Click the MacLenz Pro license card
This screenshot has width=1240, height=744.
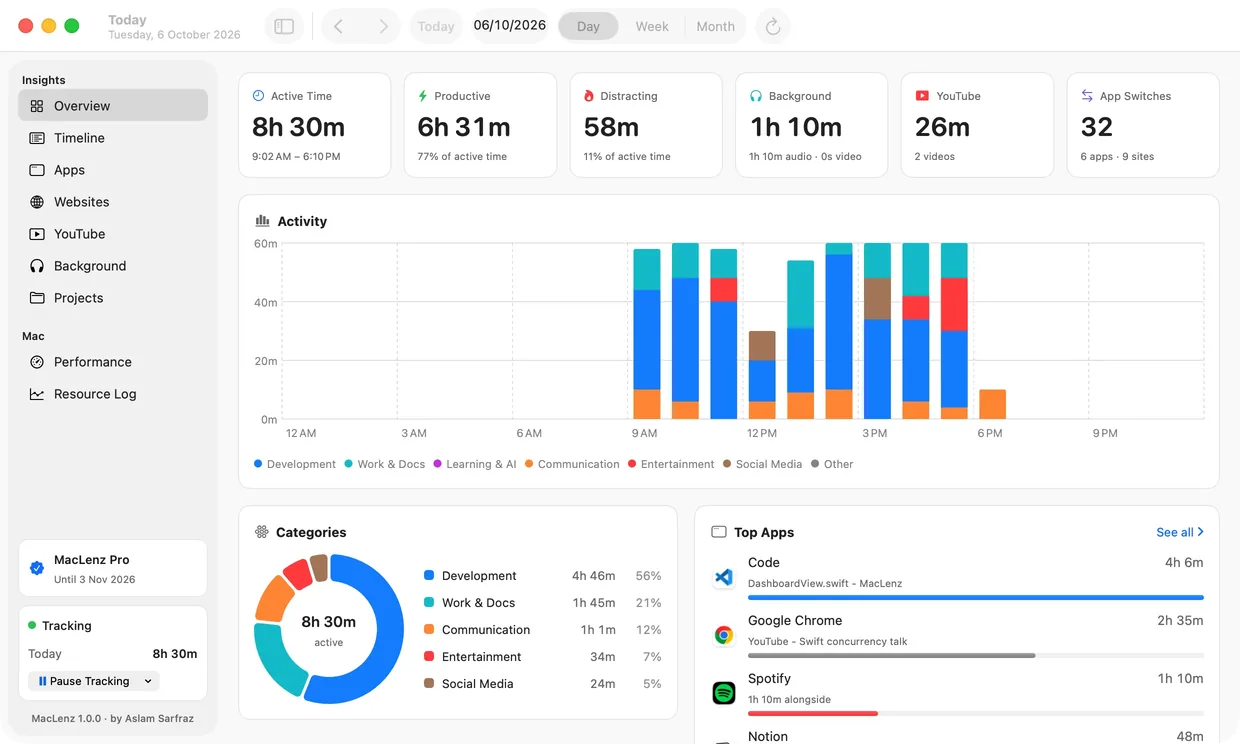[113, 568]
